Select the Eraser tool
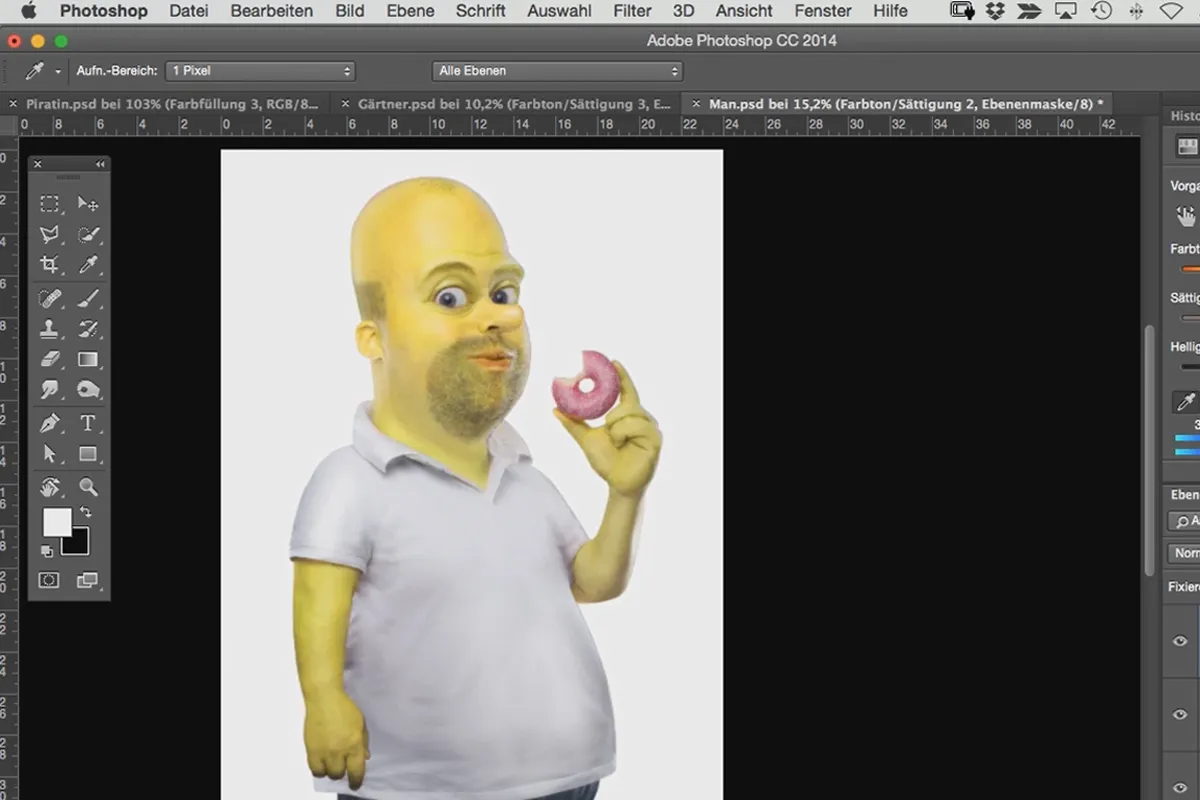The image size is (1200, 800). [49, 359]
